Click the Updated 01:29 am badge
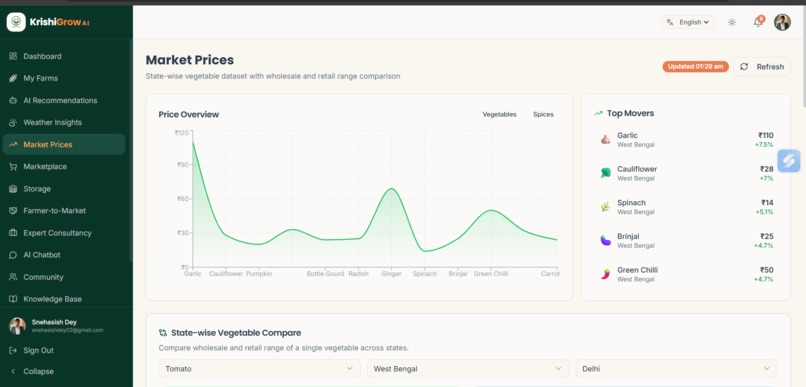Viewport: 806px width, 387px height. coord(695,67)
